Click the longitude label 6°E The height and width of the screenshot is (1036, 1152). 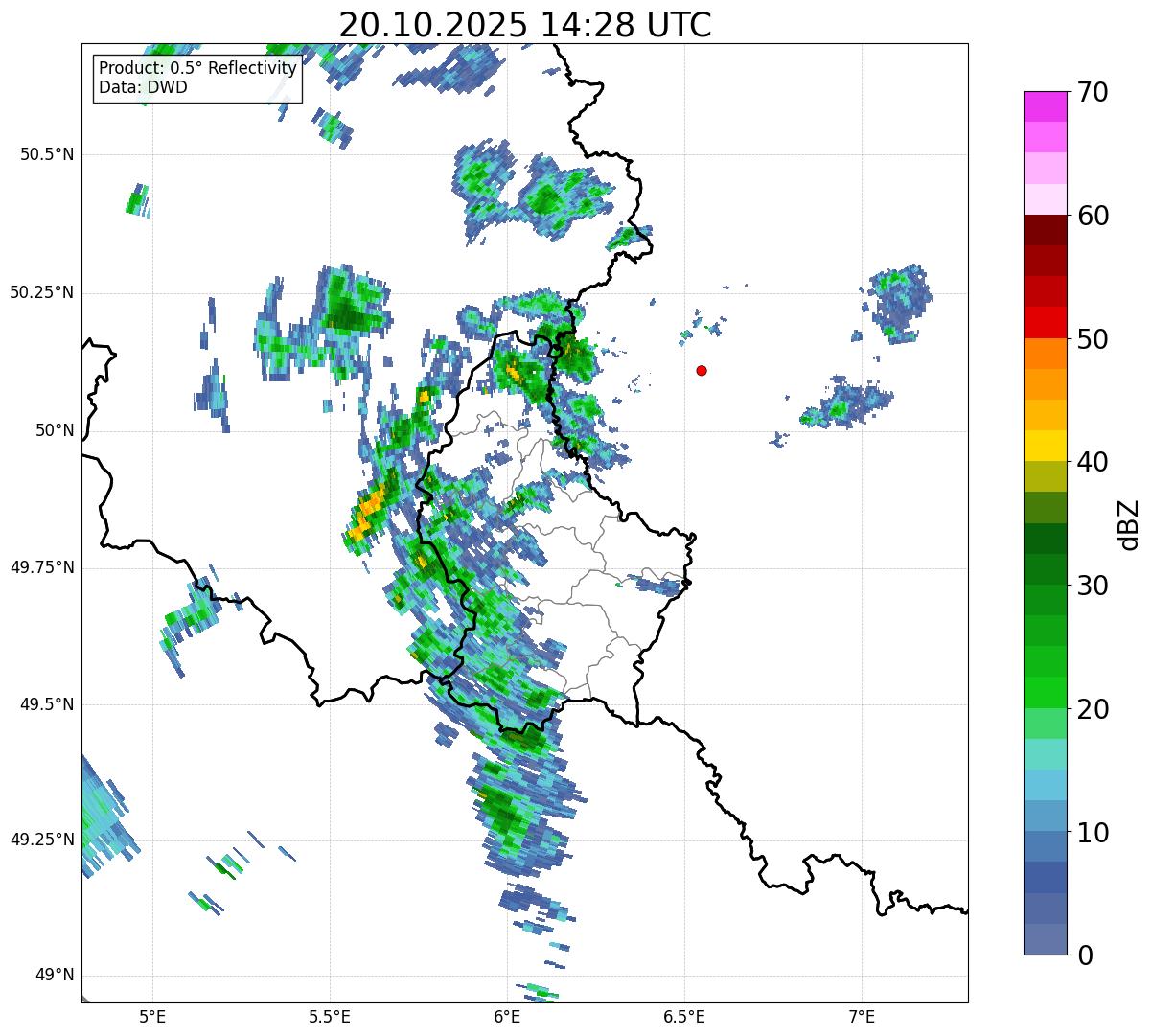(x=507, y=1016)
